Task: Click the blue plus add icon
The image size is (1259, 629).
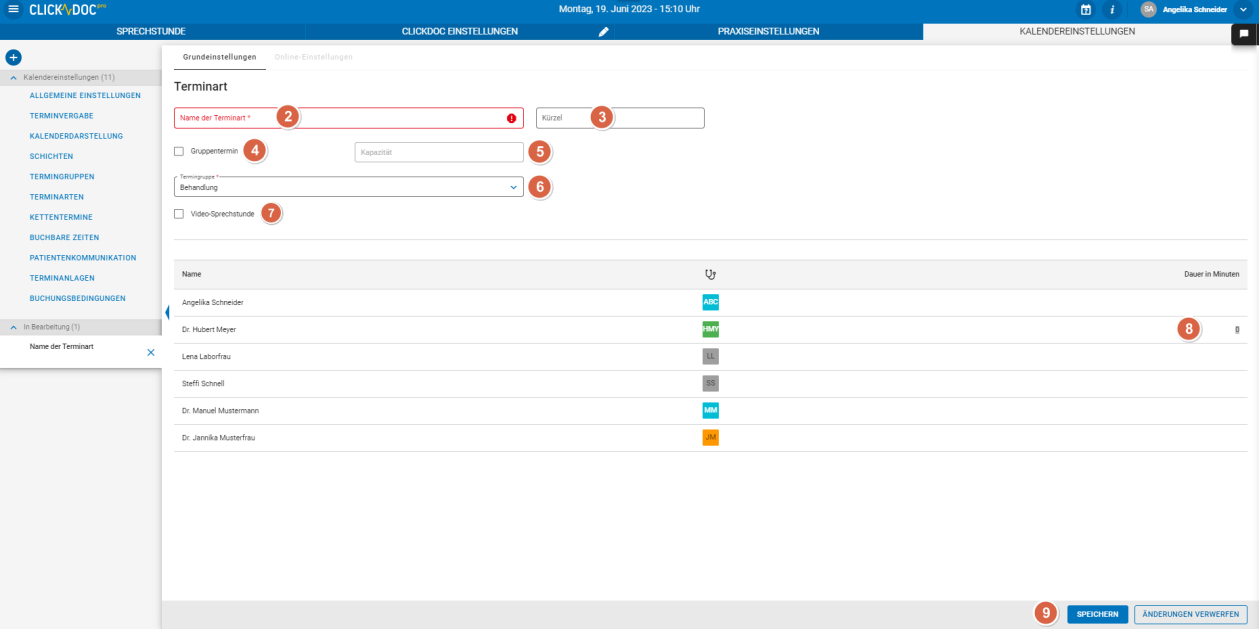Action: [13, 58]
